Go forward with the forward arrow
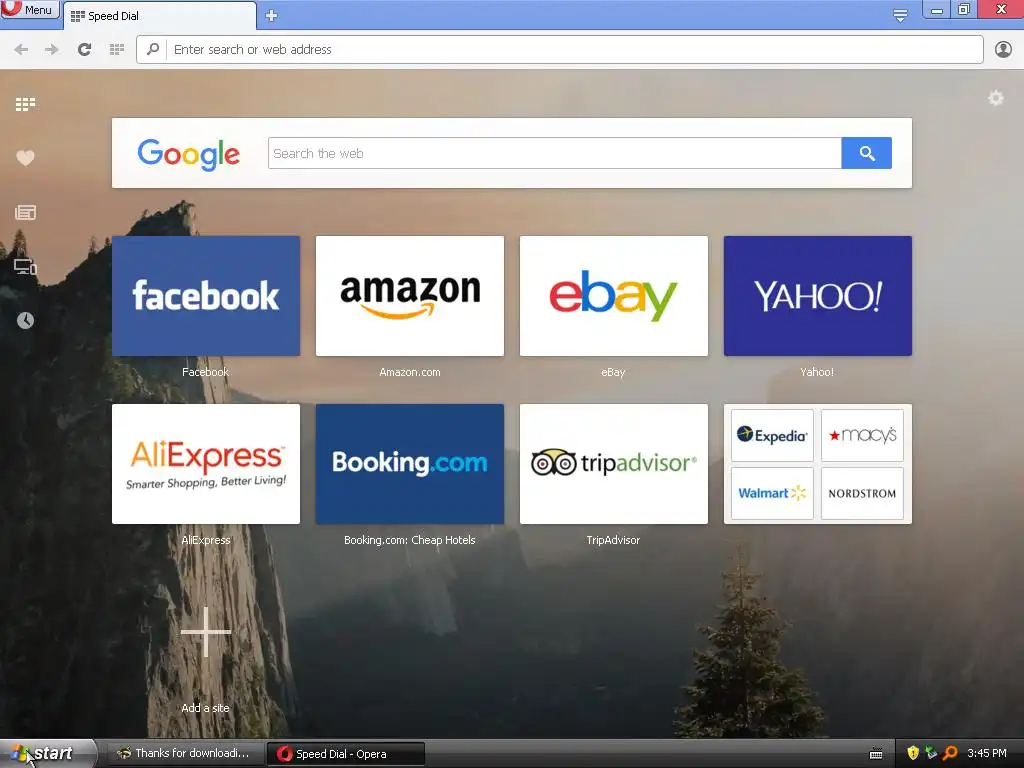 (52, 50)
